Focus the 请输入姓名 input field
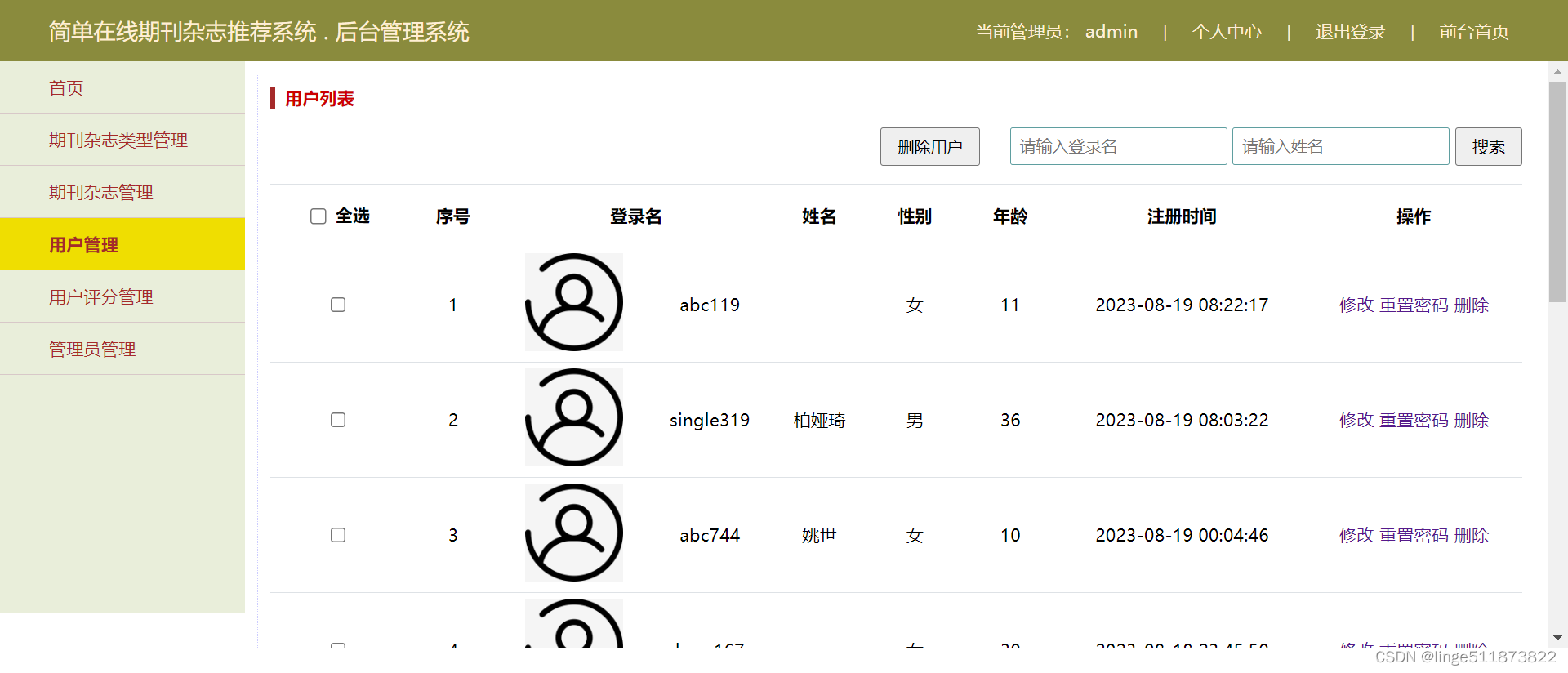The width and height of the screenshot is (1568, 673). tap(1341, 146)
